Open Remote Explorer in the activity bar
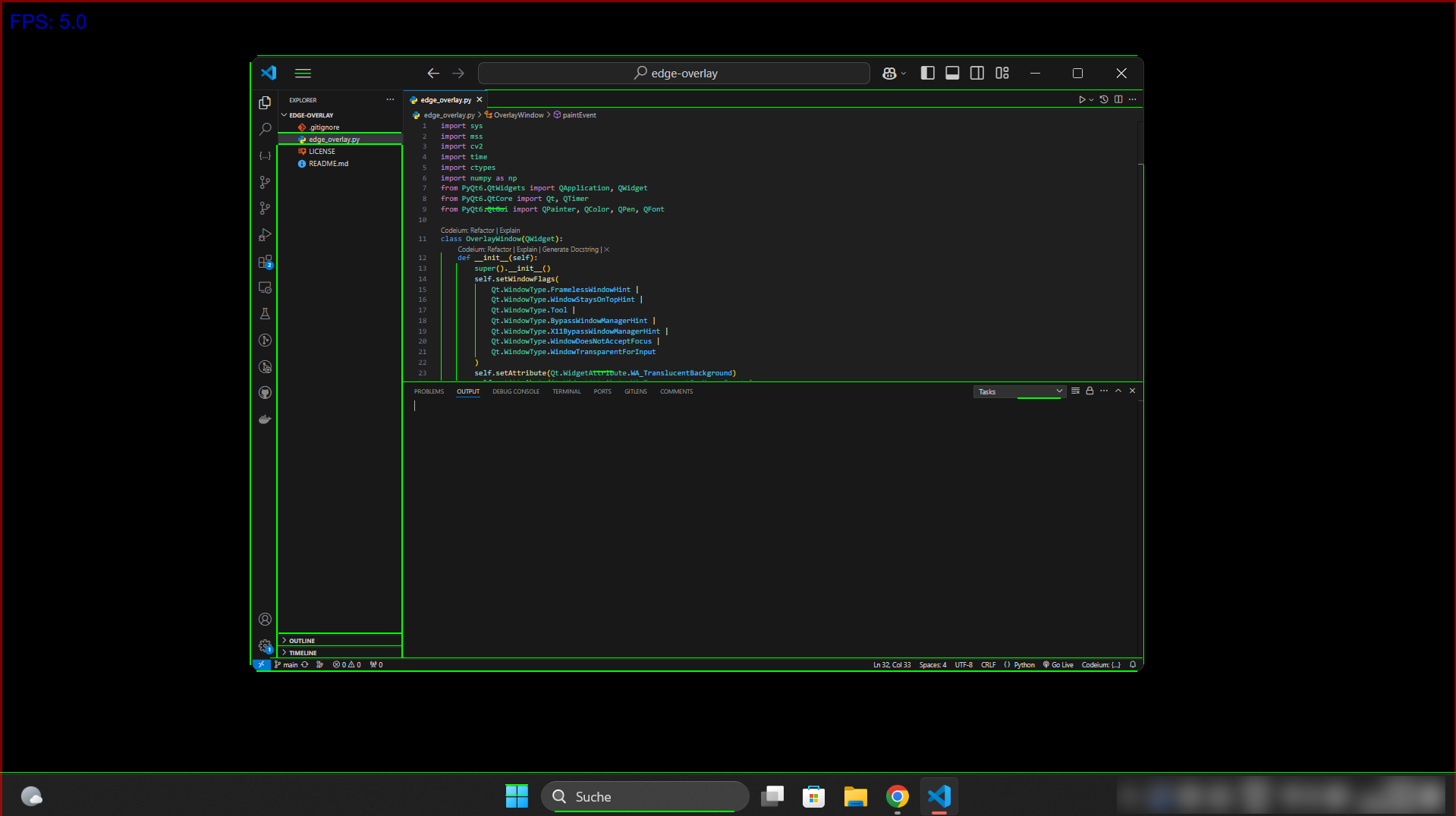Image resolution: width=1456 pixels, height=816 pixels. click(x=265, y=287)
